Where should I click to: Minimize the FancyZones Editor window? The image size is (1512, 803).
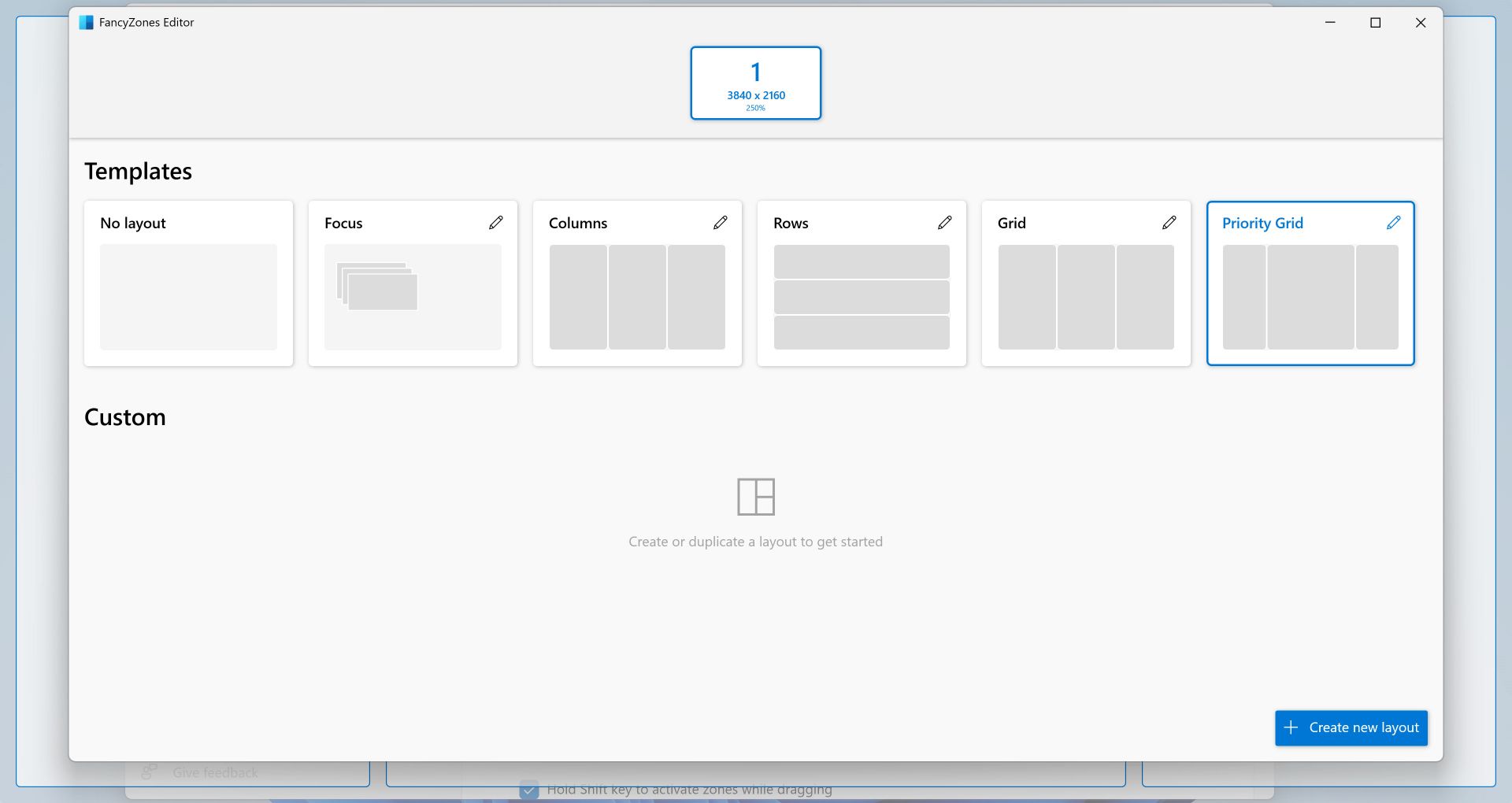coord(1330,23)
